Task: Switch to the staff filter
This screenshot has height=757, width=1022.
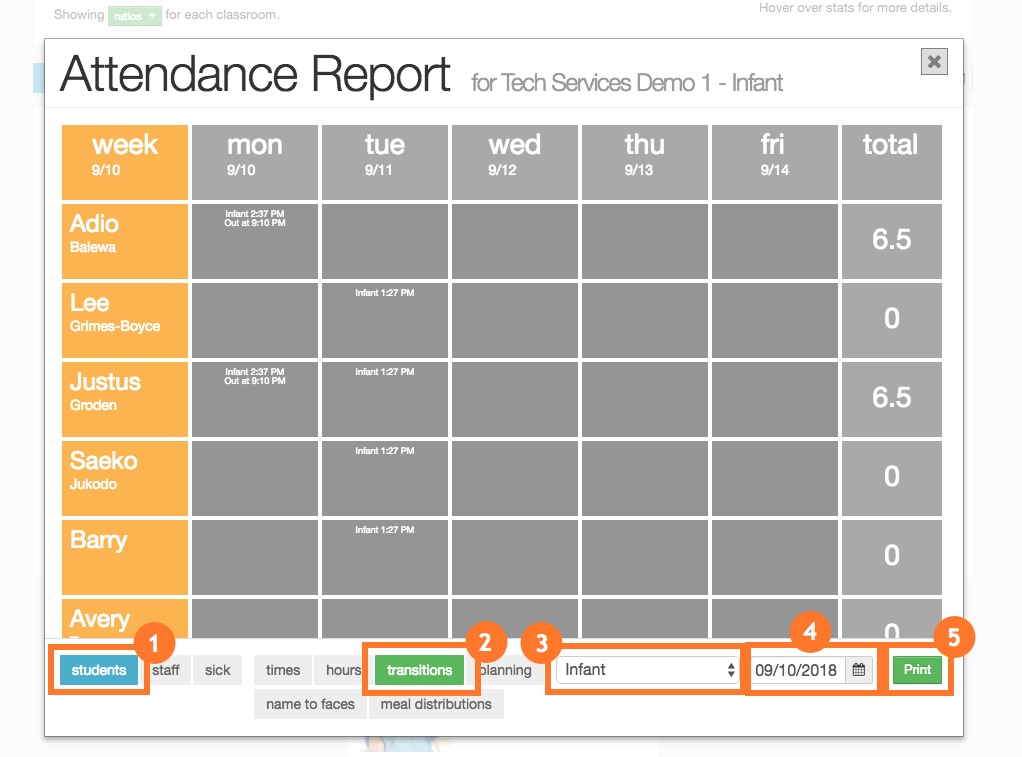Action: [167, 670]
